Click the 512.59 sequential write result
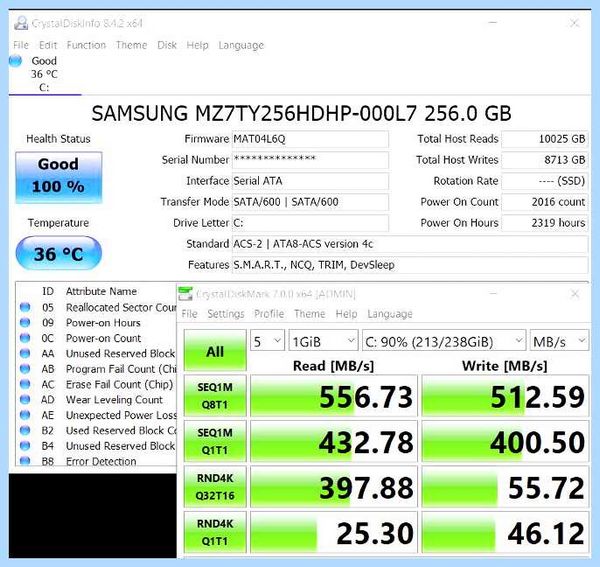Image resolution: width=600 pixels, height=567 pixels. click(x=505, y=396)
